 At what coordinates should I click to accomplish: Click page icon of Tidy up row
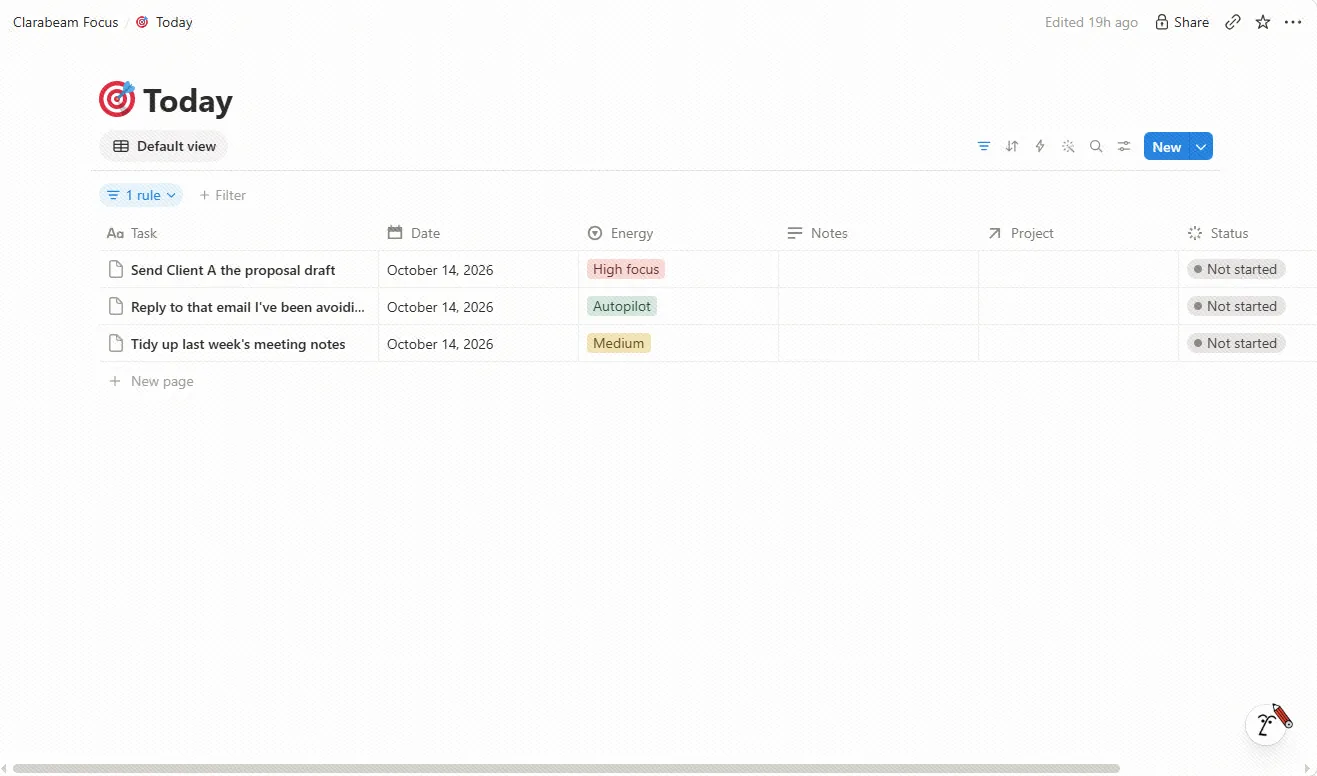pyautogui.click(x=115, y=344)
